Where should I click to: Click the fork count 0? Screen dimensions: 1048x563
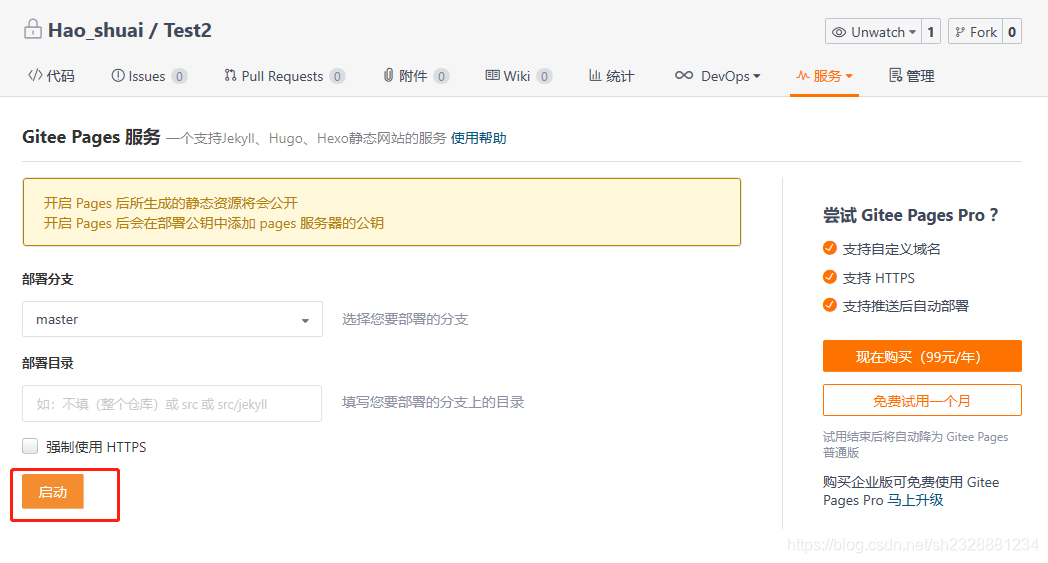pos(1012,32)
